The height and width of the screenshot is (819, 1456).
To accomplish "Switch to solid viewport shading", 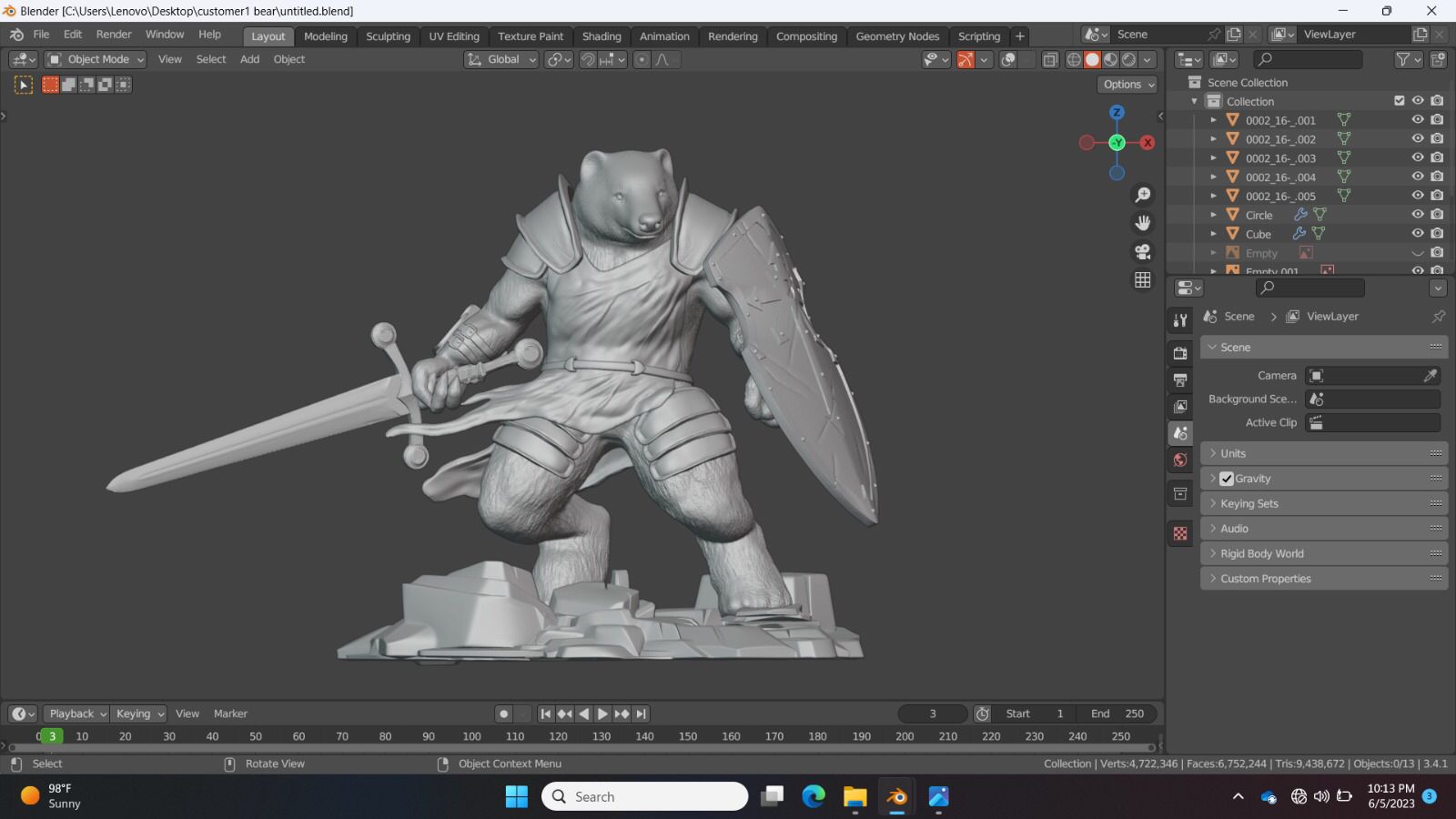I will (1092, 59).
